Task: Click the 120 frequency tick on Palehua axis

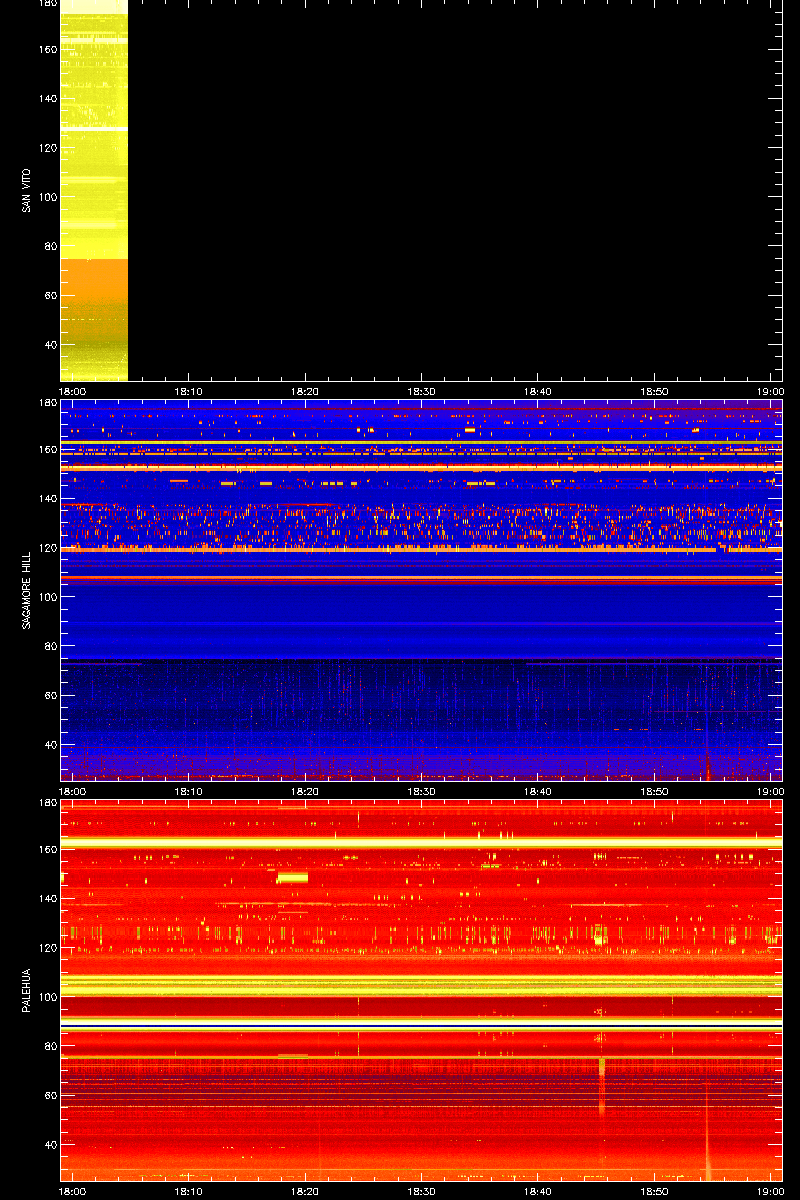Action: point(47,948)
